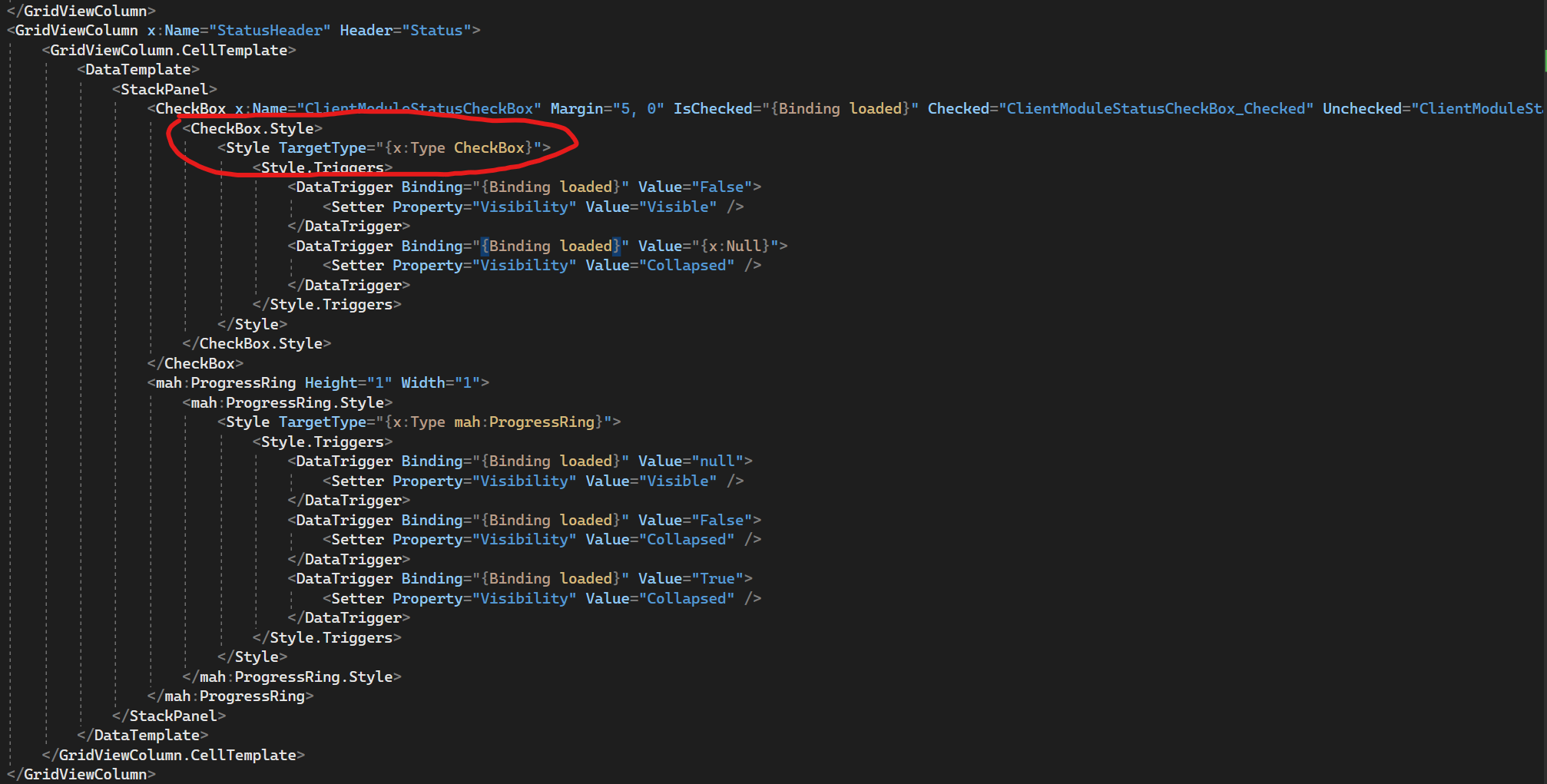Click the Unchecked attribute on the CheckBox line
The image size is (1547, 784).
click(x=1433, y=109)
